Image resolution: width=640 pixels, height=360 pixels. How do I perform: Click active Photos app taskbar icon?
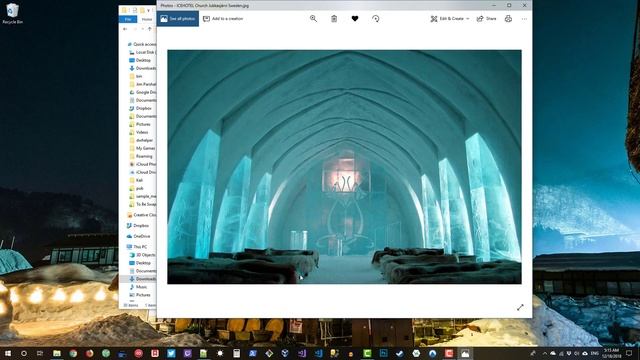[465, 353]
